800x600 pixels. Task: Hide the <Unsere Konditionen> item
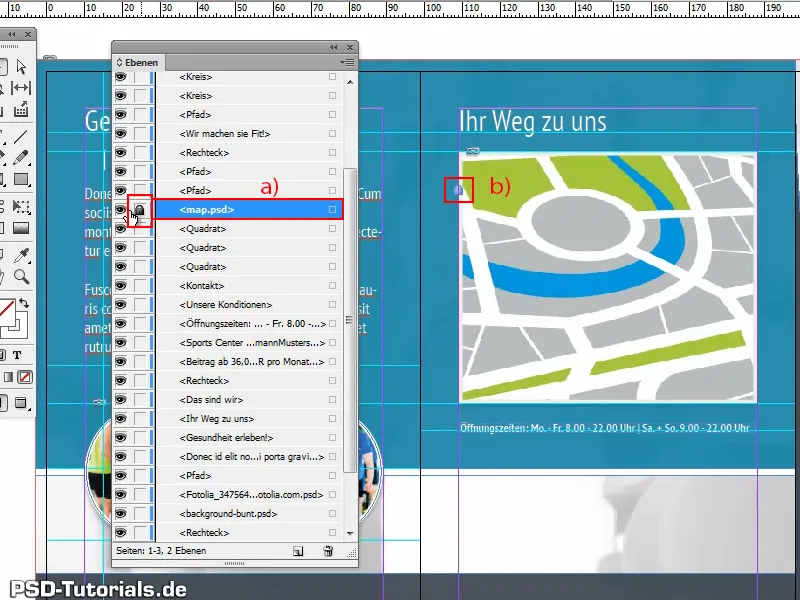(x=120, y=304)
